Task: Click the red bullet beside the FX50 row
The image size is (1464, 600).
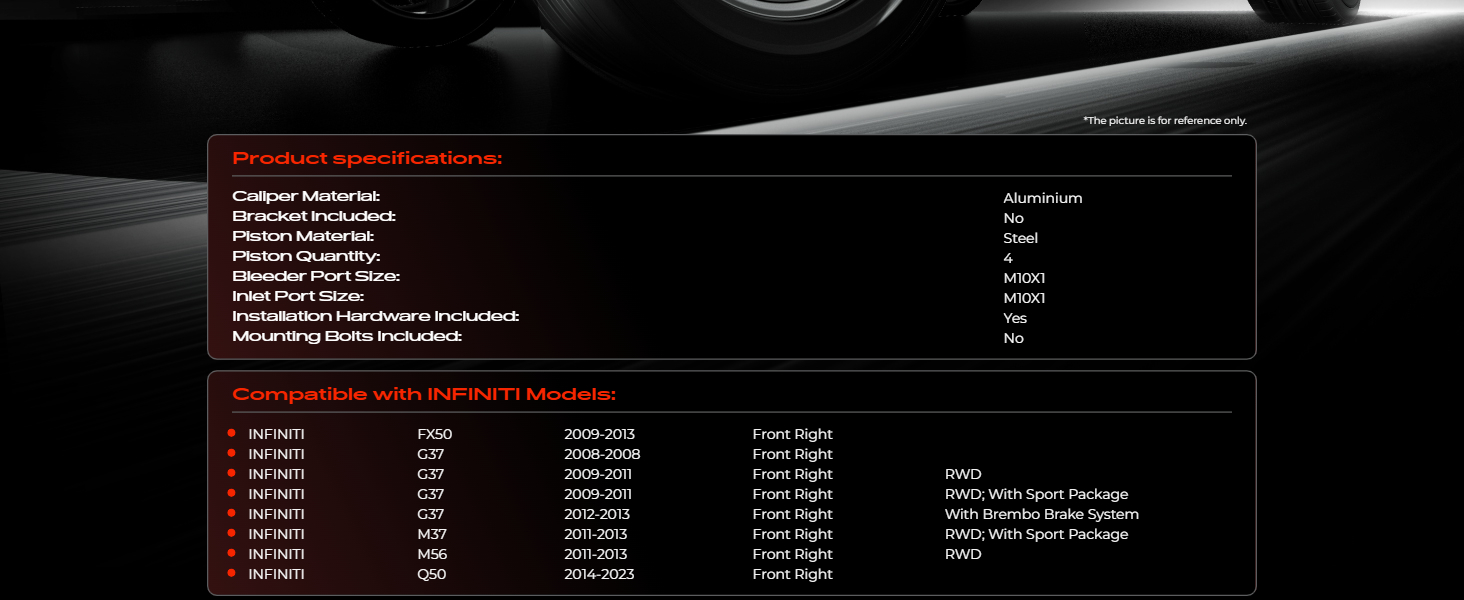Action: click(x=231, y=433)
